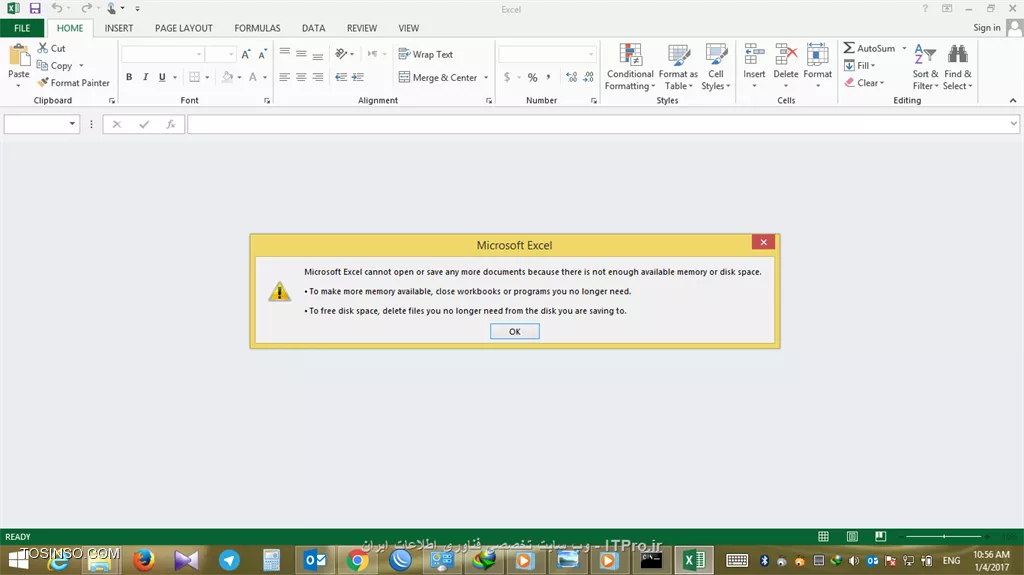Click the Save icon in Quick Access
1024x575 pixels.
[35, 8]
